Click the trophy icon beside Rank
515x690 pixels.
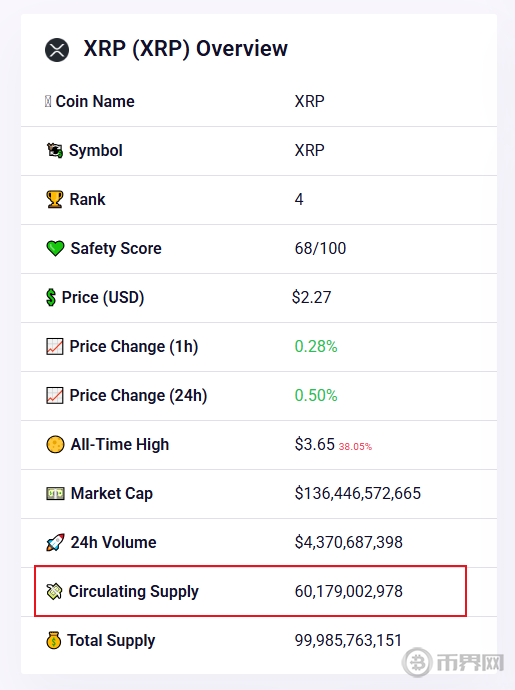coord(55,199)
